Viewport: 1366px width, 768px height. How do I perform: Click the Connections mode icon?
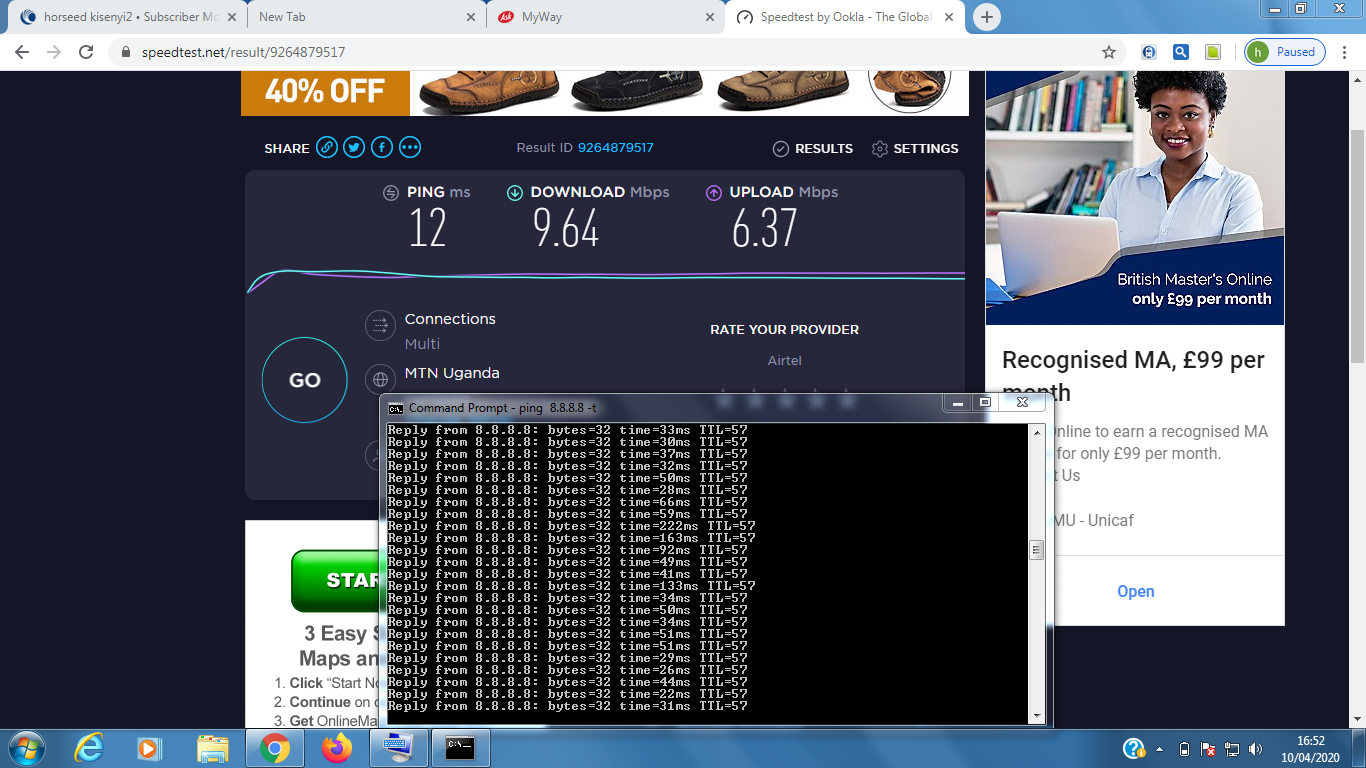380,325
